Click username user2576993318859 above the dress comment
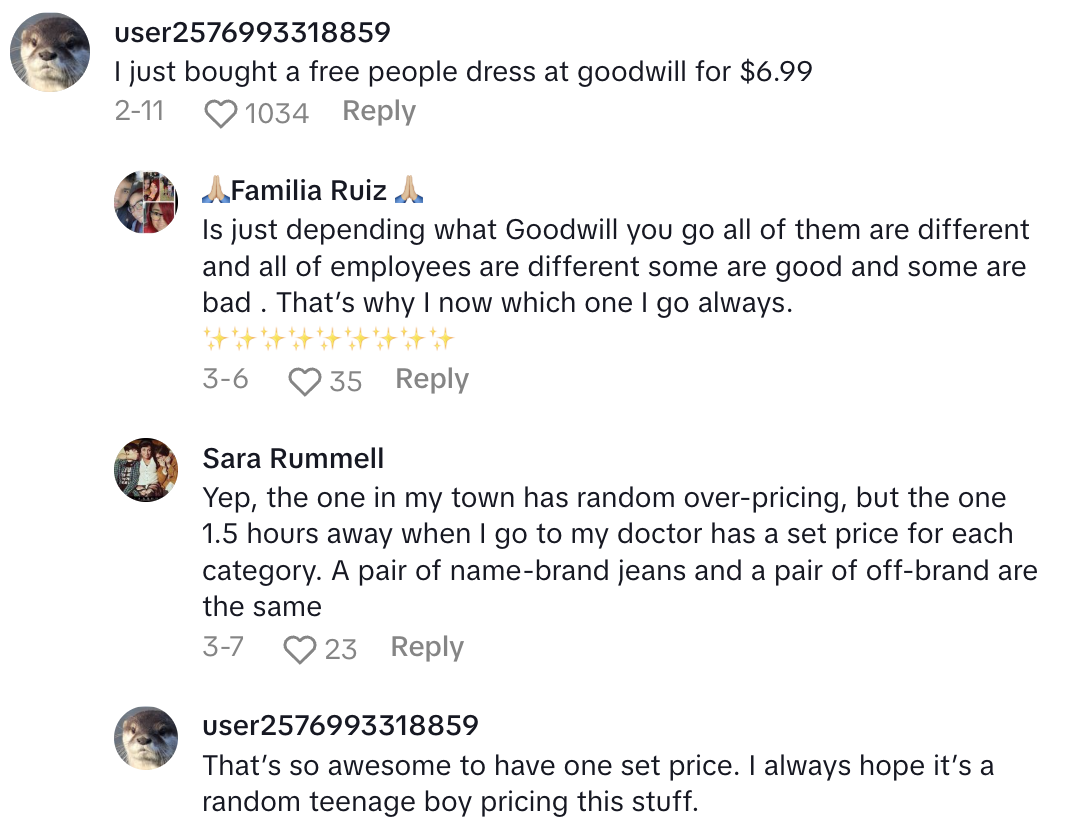 252,33
